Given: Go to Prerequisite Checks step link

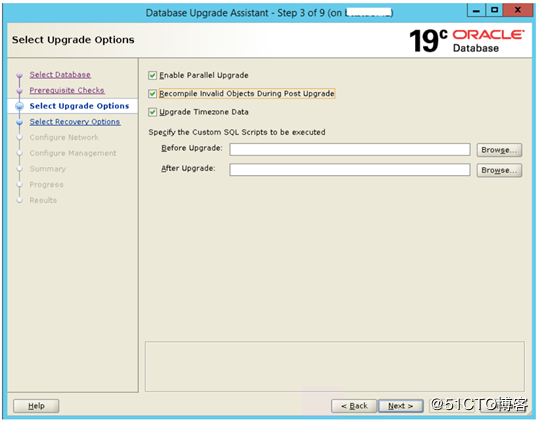Looking at the screenshot, I should point(67,90).
